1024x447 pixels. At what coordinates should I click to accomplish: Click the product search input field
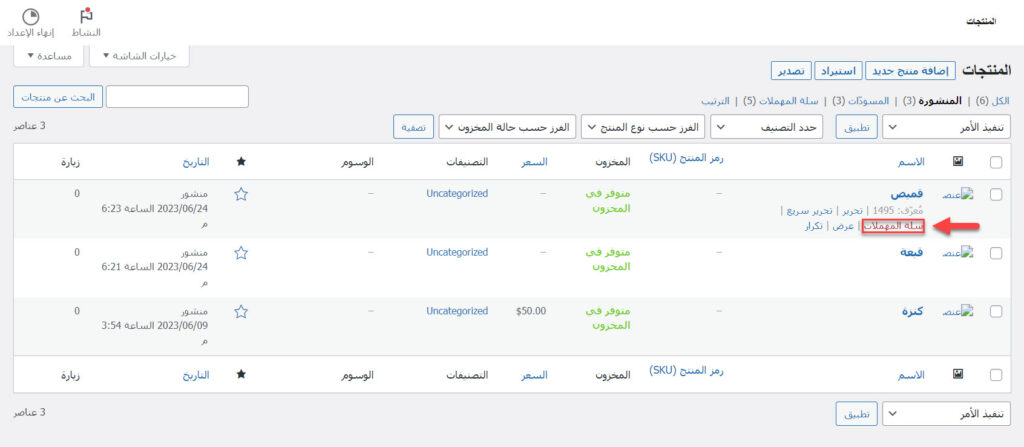coord(177,97)
